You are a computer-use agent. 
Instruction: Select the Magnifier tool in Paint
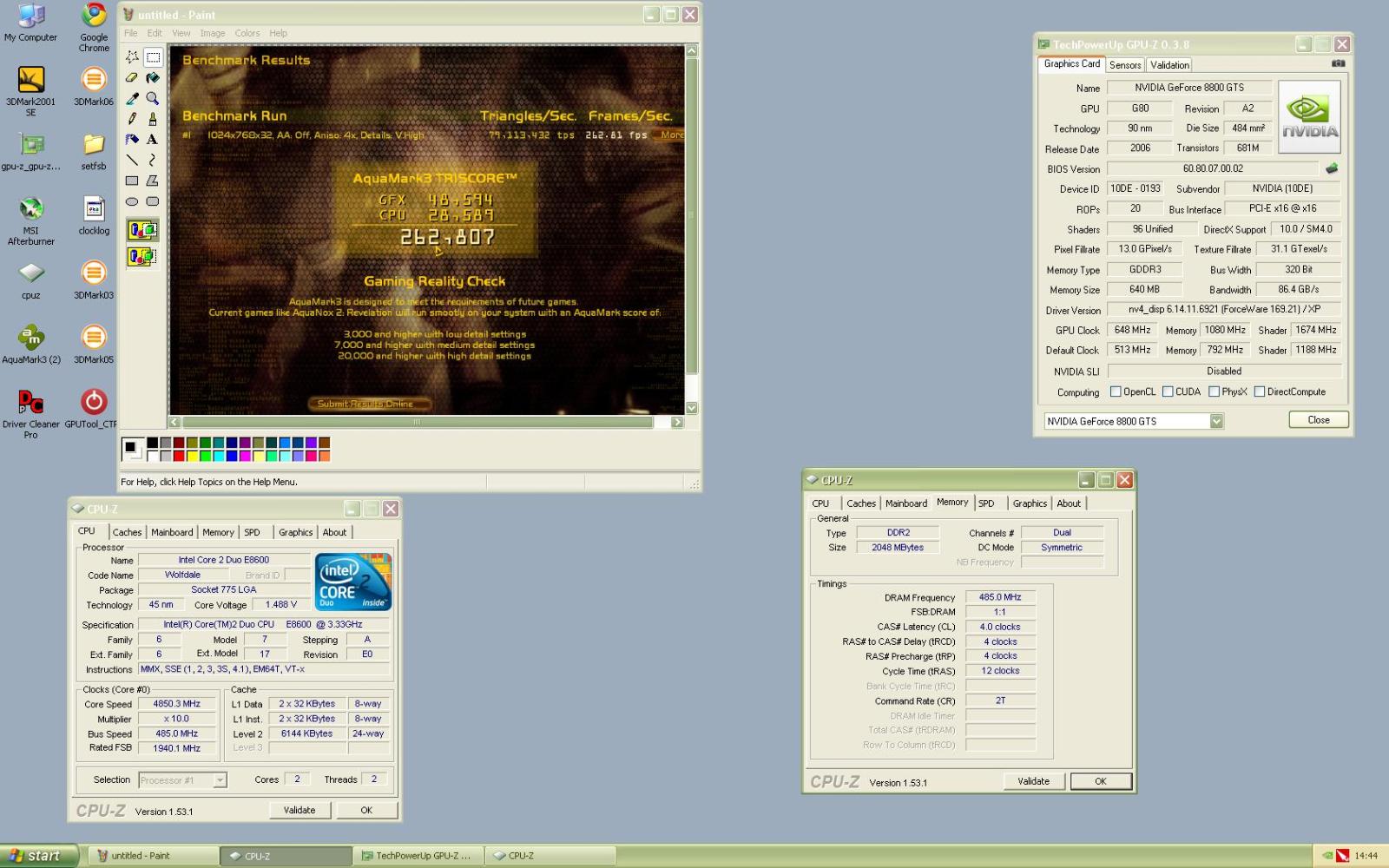pos(153,99)
